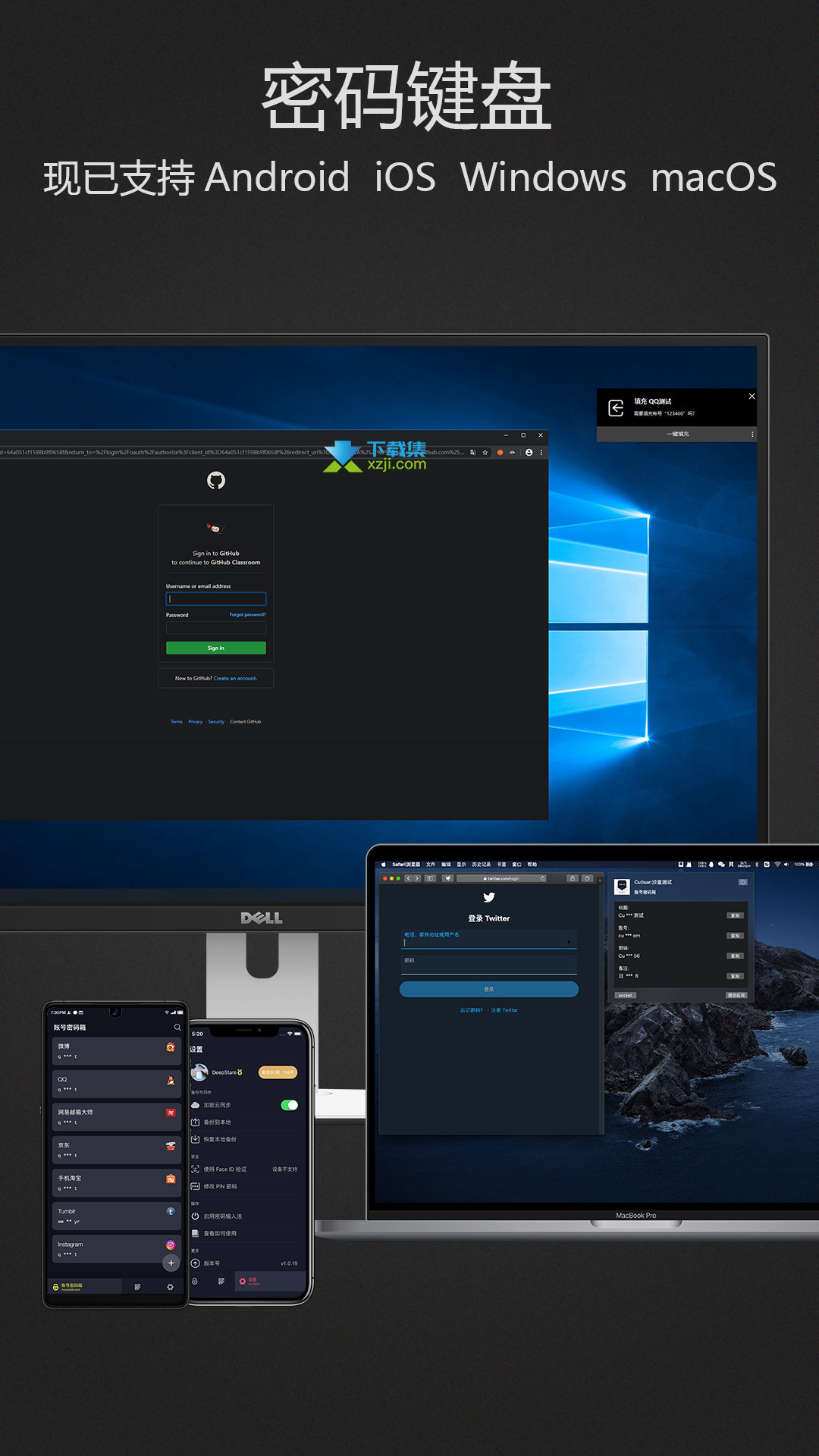Copy the 备注 value with its 复制 button

point(735,976)
